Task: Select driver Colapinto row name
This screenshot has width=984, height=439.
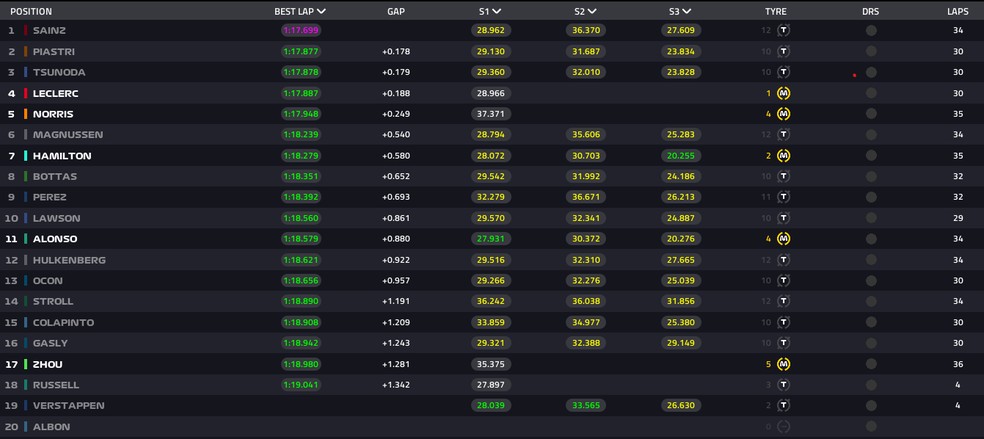Action: coord(63,322)
